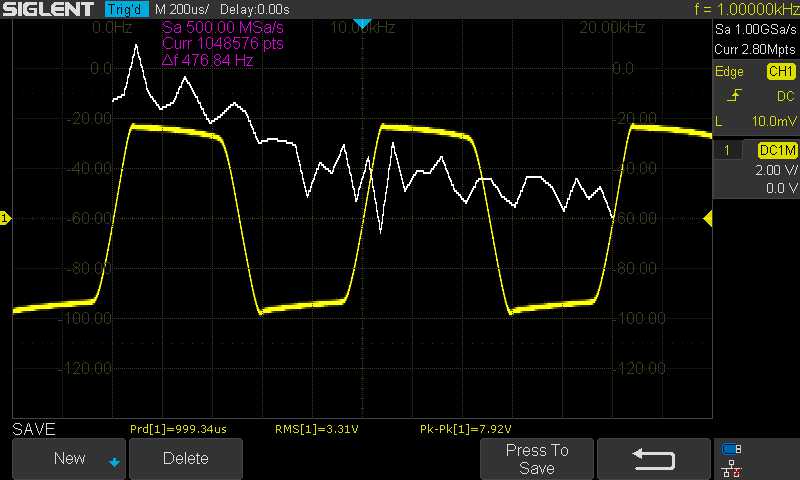Toggle the CH1 trigger source badge
The height and width of the screenshot is (480, 800).
coord(779,72)
